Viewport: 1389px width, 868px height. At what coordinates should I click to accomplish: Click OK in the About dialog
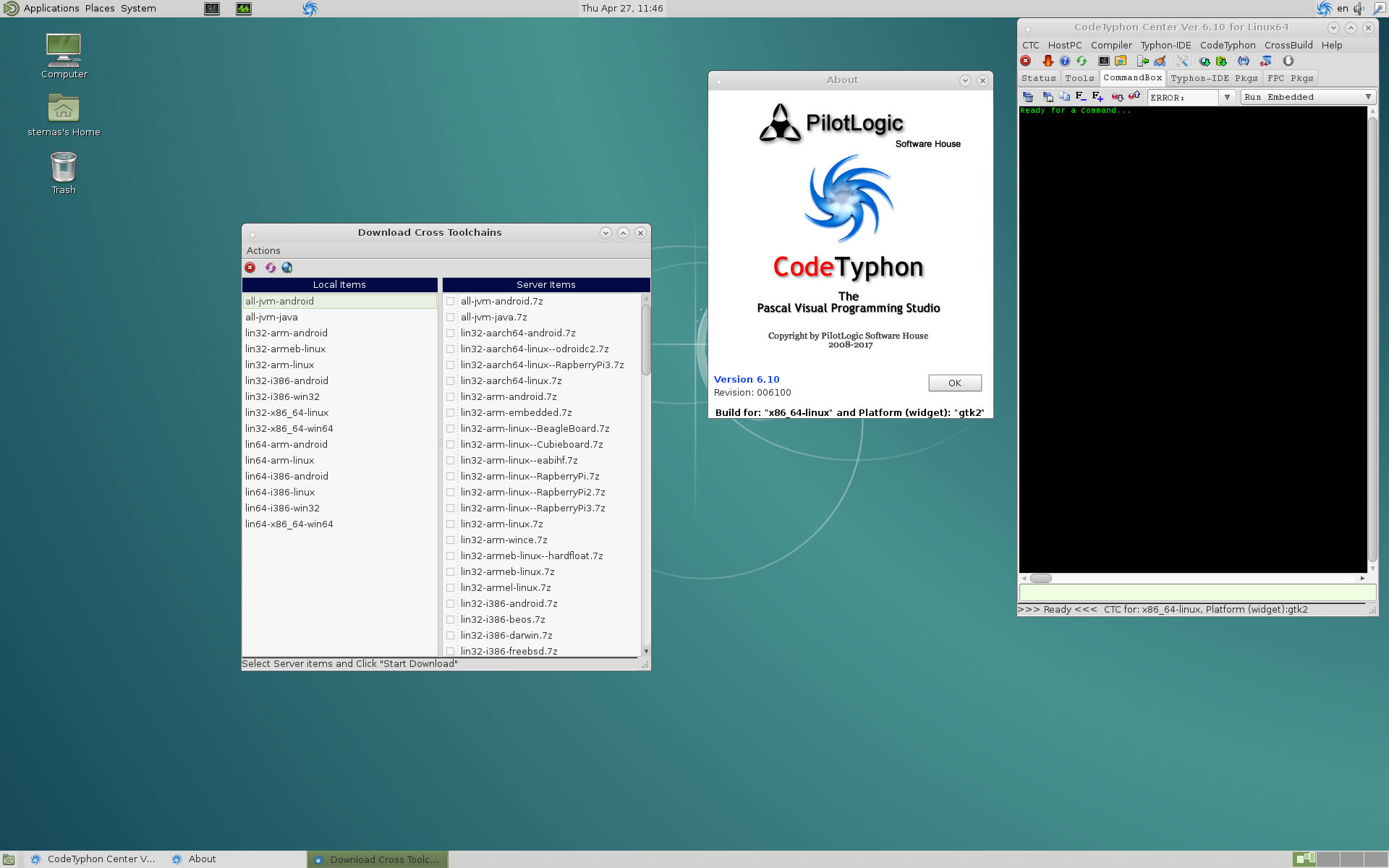(x=955, y=383)
